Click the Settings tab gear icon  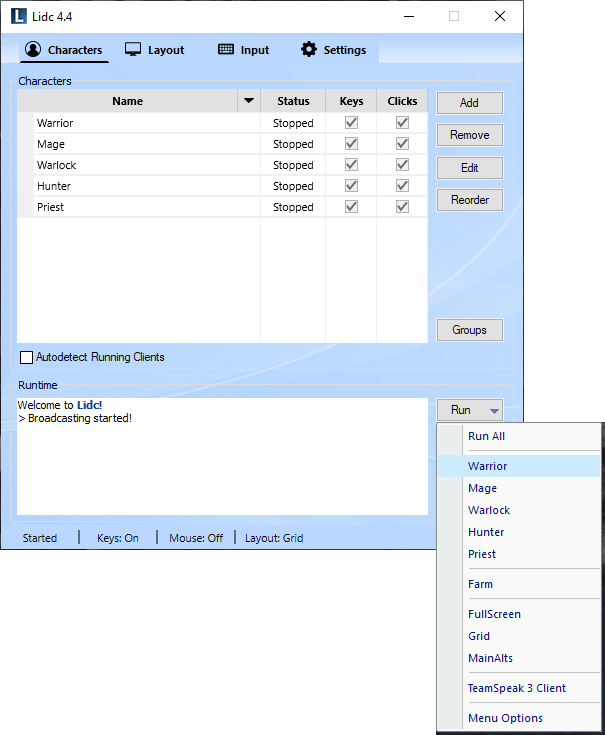click(x=309, y=50)
